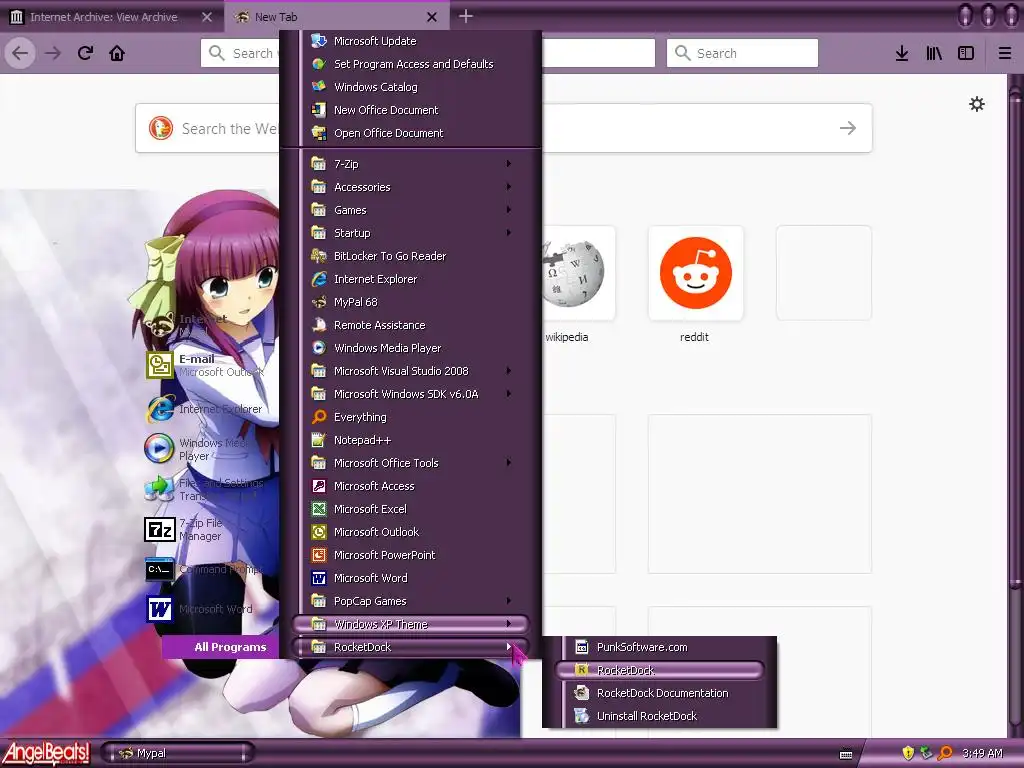Click the AngelBeats Start button

click(46, 753)
